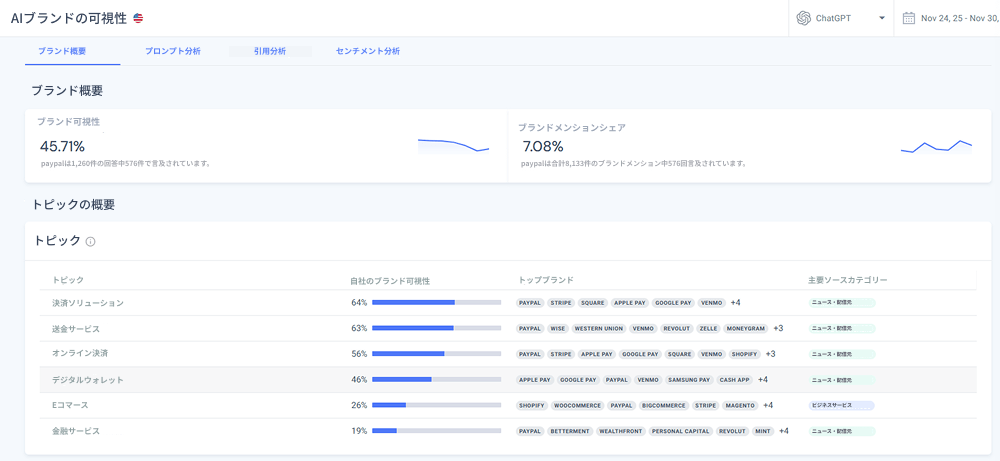Click WEALTHFRONT brand tag
This screenshot has height=461, width=1000.
(x=621, y=431)
